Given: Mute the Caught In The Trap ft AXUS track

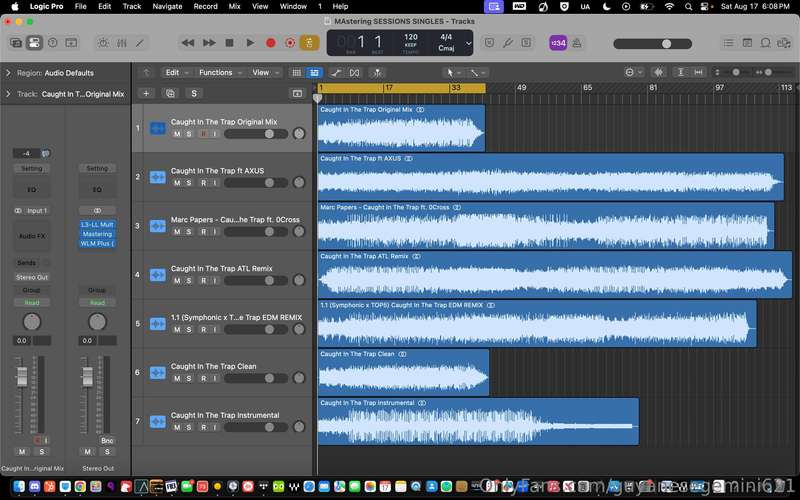Looking at the screenshot, I should point(177,183).
